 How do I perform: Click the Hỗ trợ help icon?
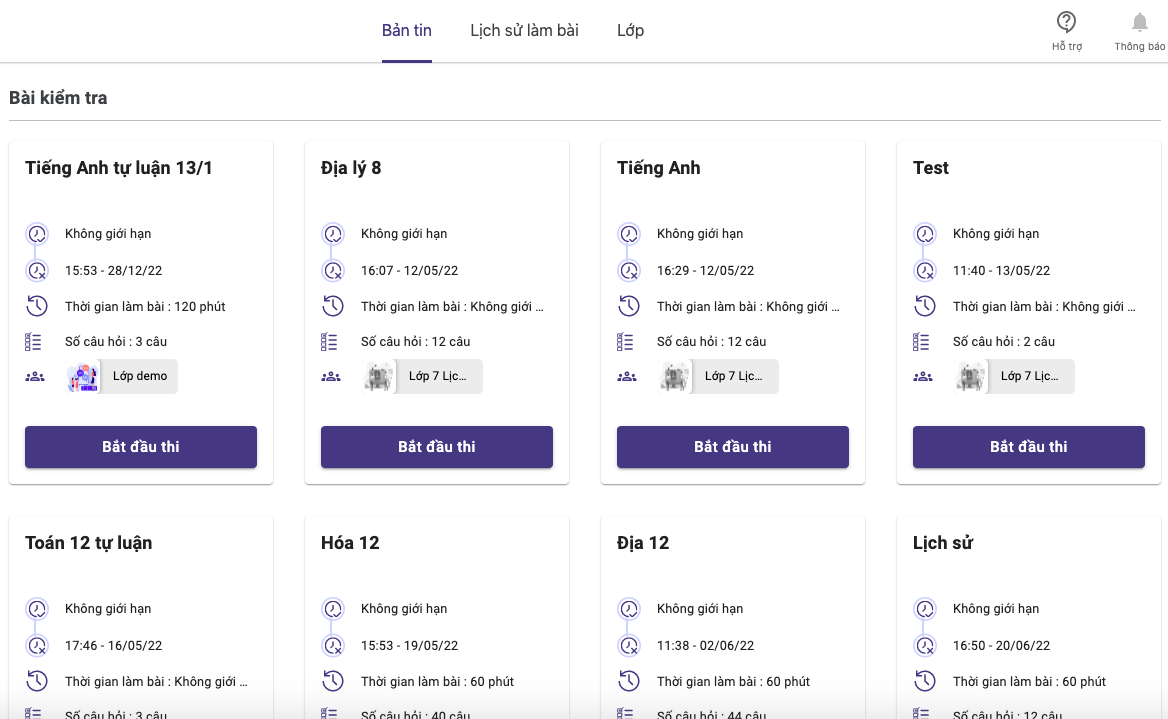coord(1067,22)
